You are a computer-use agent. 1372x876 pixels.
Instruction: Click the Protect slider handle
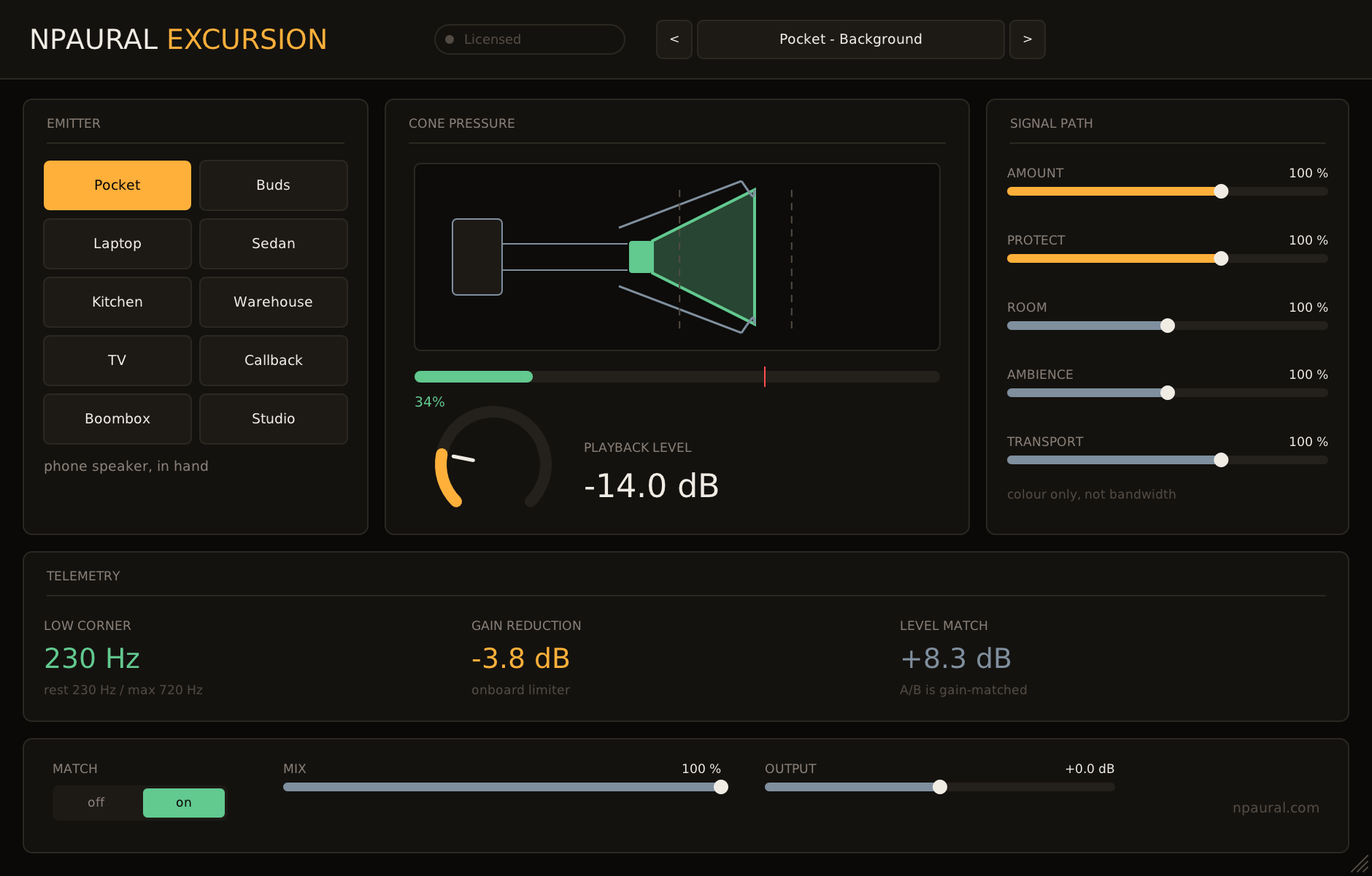pyautogui.click(x=1221, y=258)
